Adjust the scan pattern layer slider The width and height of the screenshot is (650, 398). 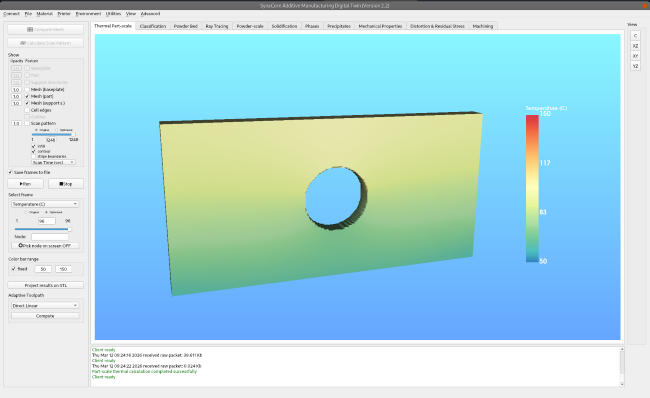coord(53,134)
